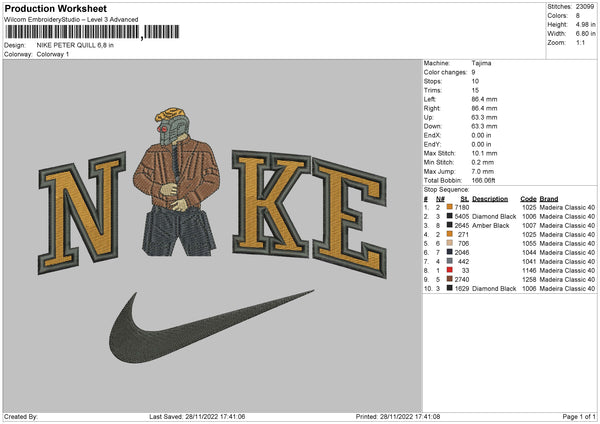Click the 'Brand' column header
Image resolution: width=600 pixels, height=424 pixels.
click(x=549, y=199)
